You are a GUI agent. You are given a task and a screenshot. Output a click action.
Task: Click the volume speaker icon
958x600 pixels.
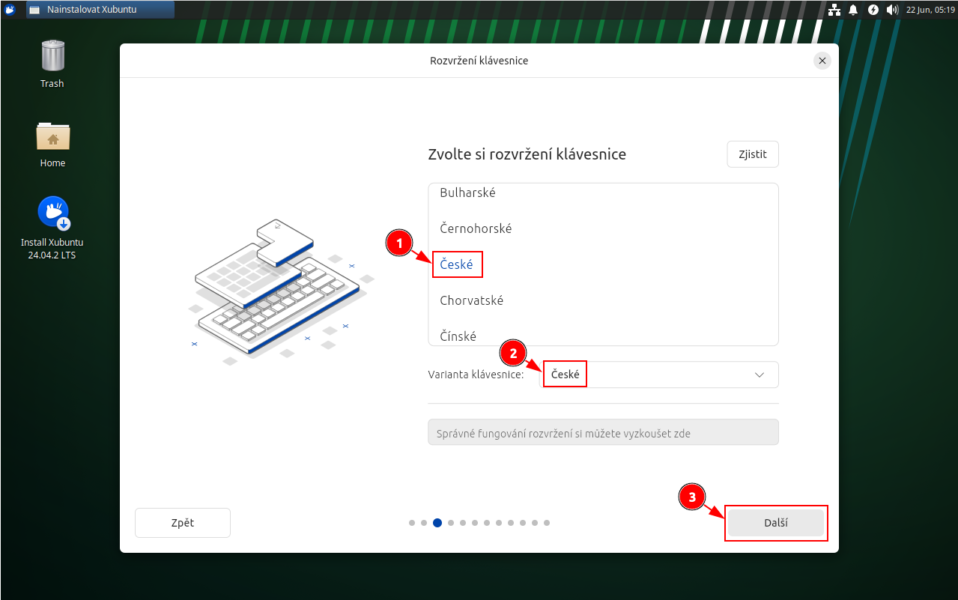pos(891,9)
